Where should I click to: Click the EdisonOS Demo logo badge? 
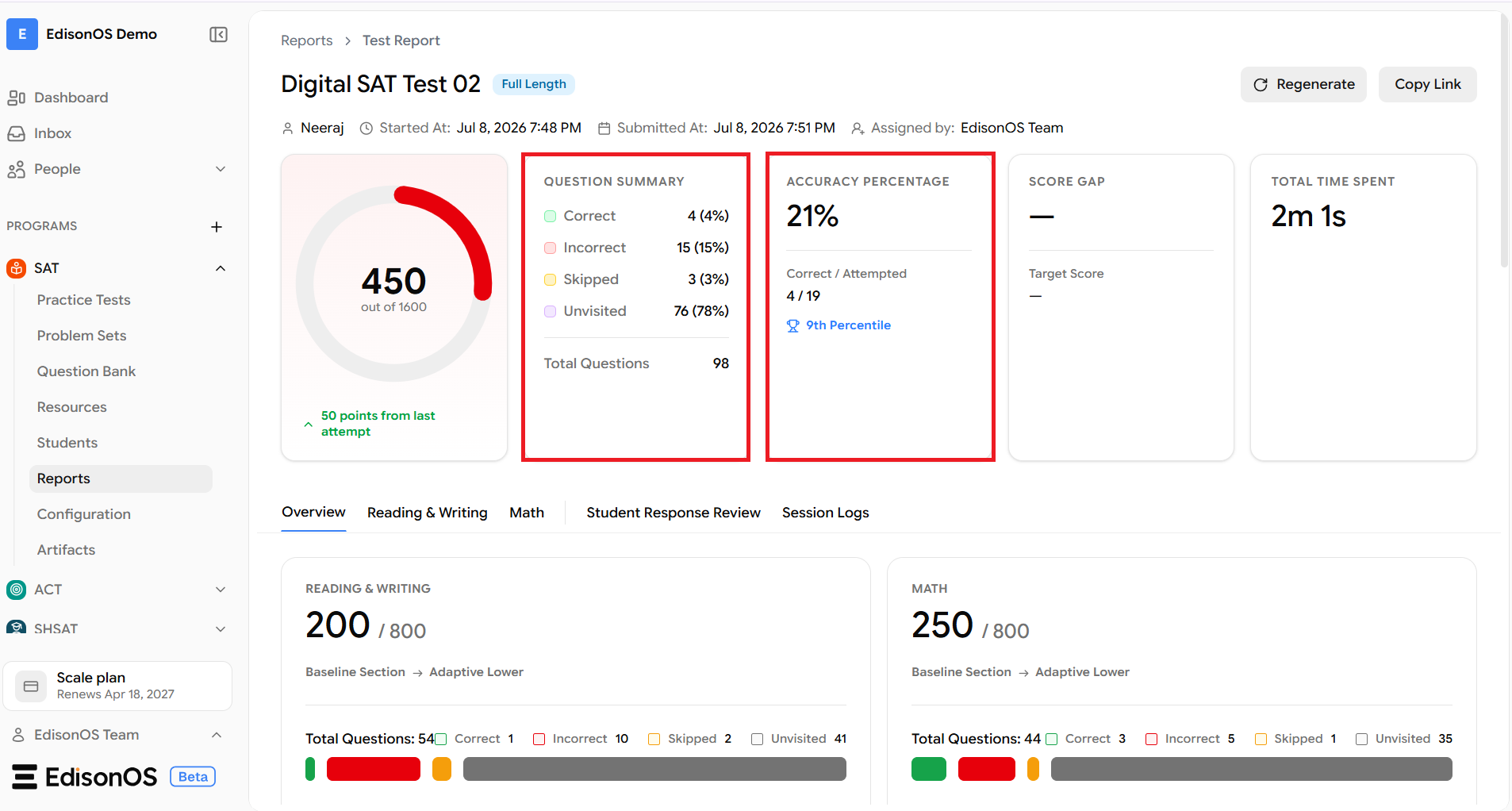(x=22, y=34)
